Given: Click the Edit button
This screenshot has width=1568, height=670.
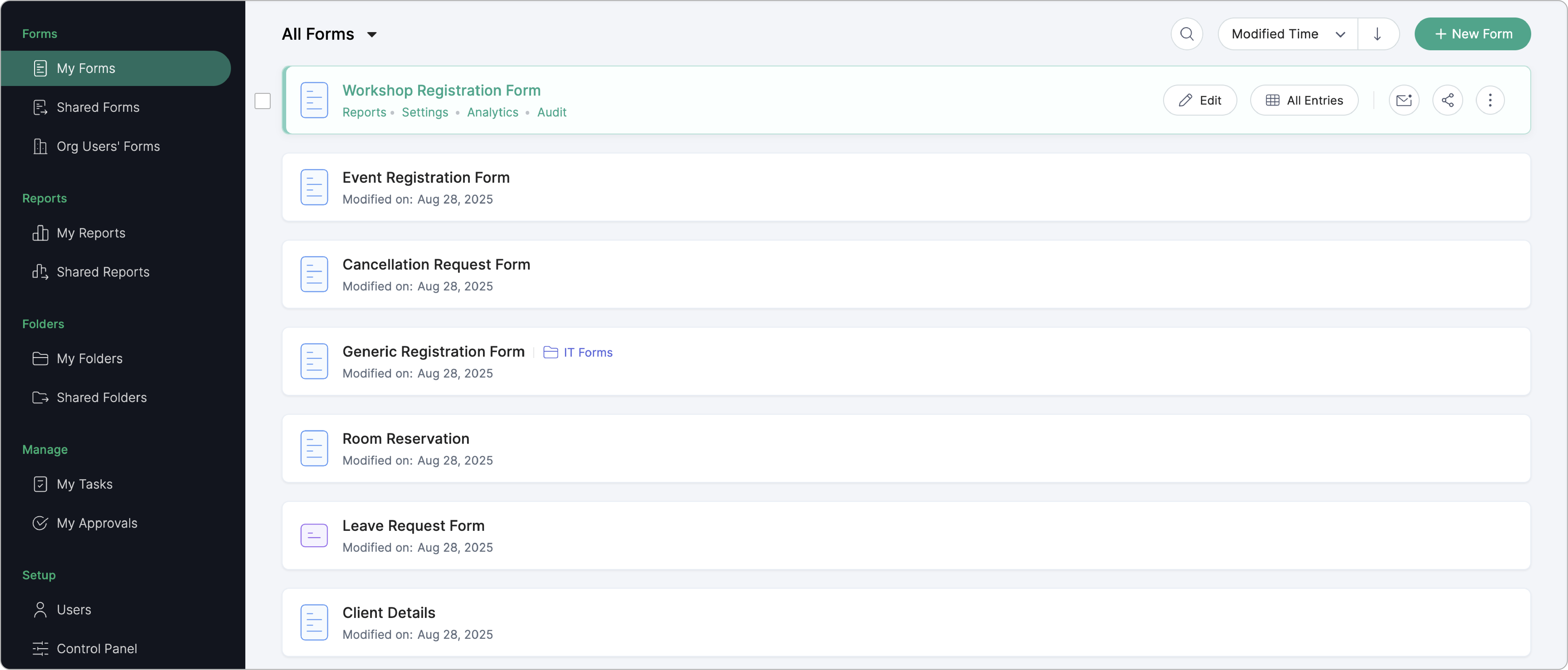Looking at the screenshot, I should point(1199,100).
